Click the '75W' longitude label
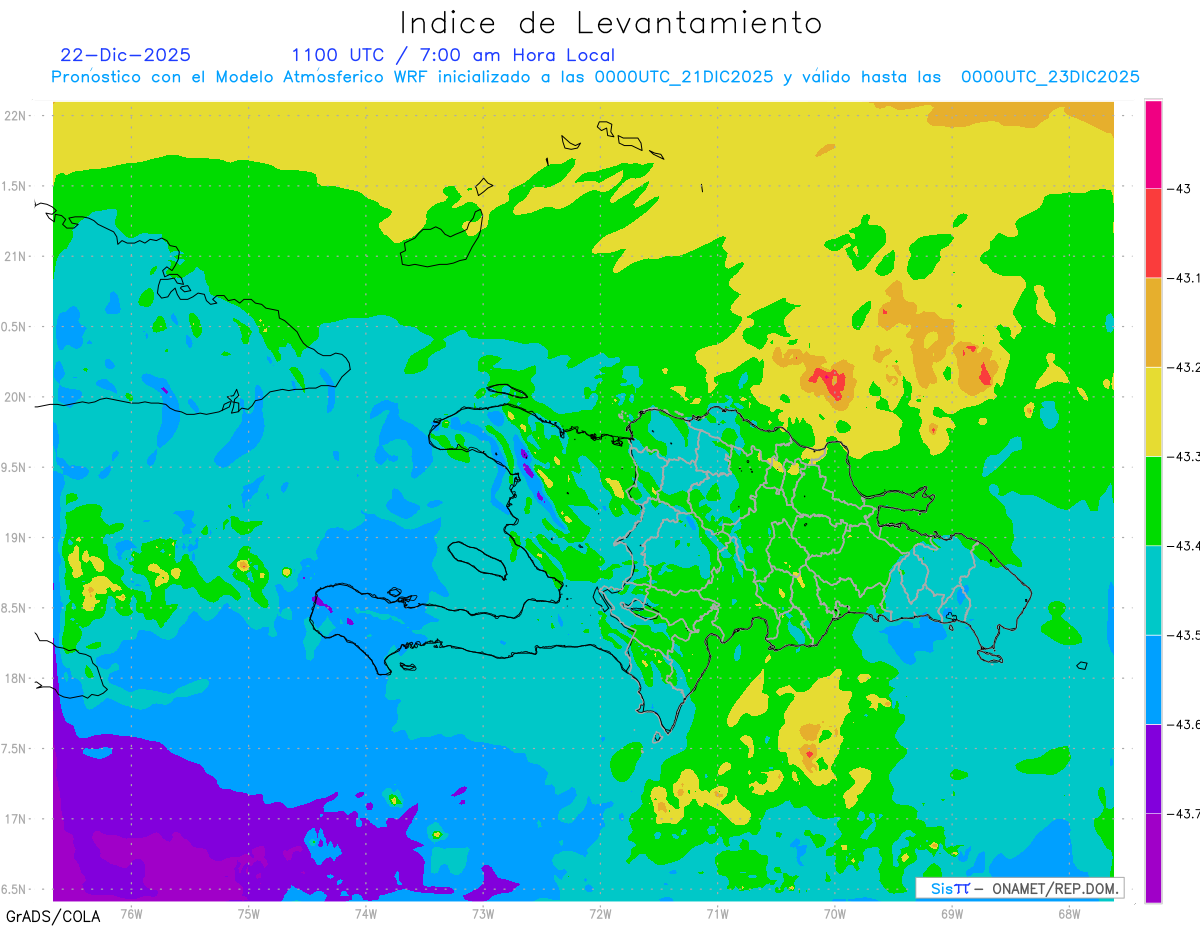The image size is (1200, 927). [x=249, y=913]
